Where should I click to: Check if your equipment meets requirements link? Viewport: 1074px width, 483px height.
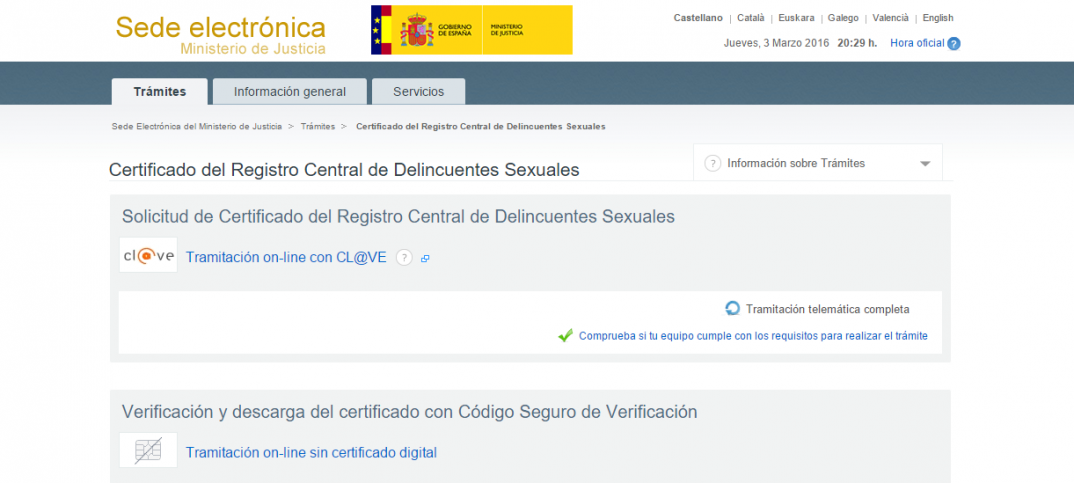click(x=753, y=336)
